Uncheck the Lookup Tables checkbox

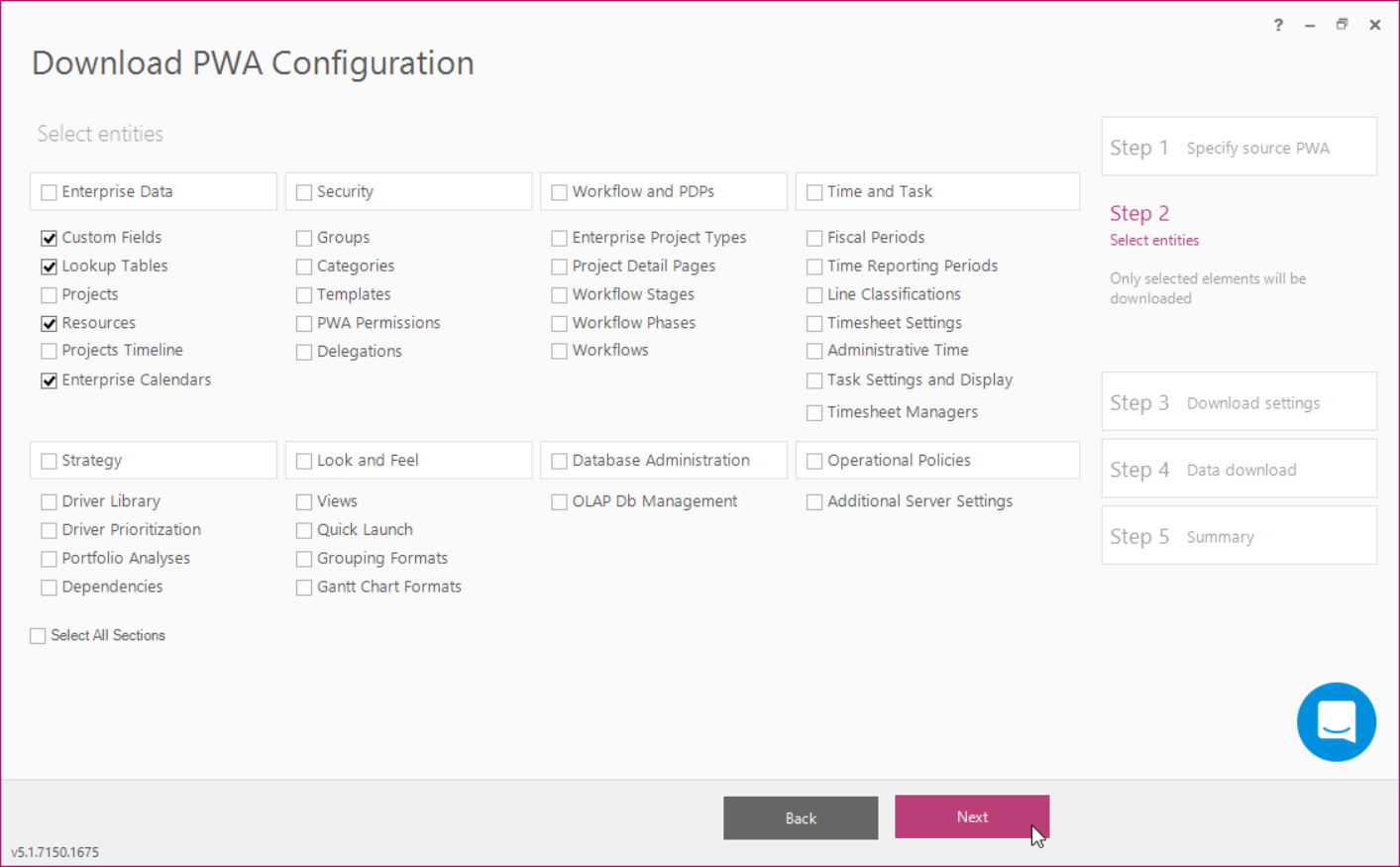tap(49, 267)
